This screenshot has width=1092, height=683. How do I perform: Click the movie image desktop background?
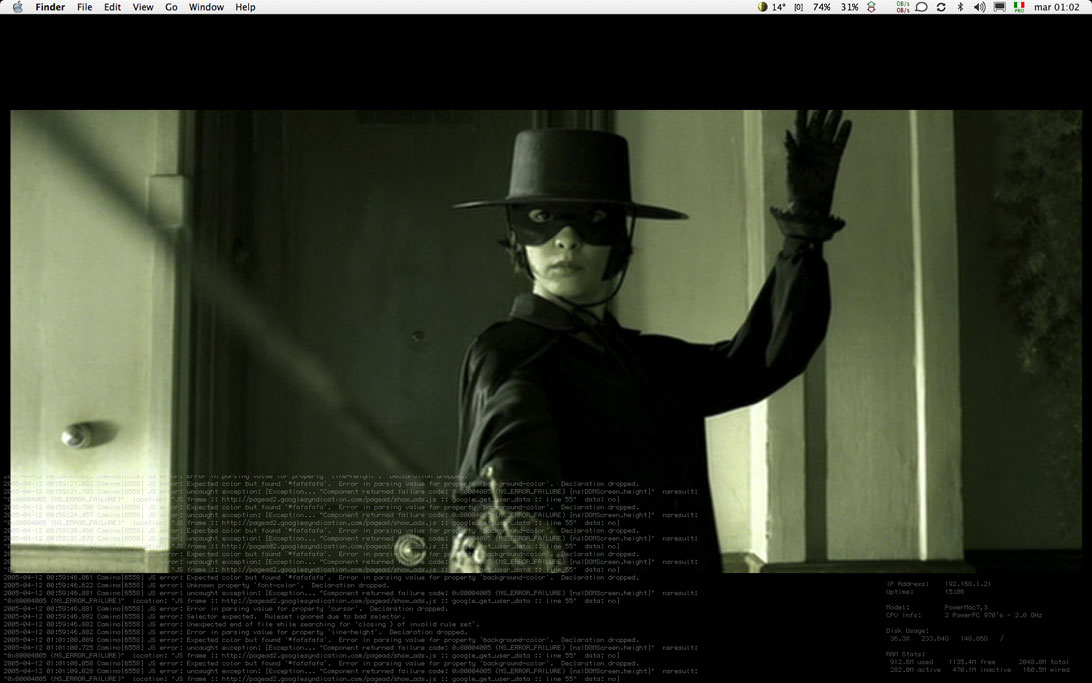point(300,300)
